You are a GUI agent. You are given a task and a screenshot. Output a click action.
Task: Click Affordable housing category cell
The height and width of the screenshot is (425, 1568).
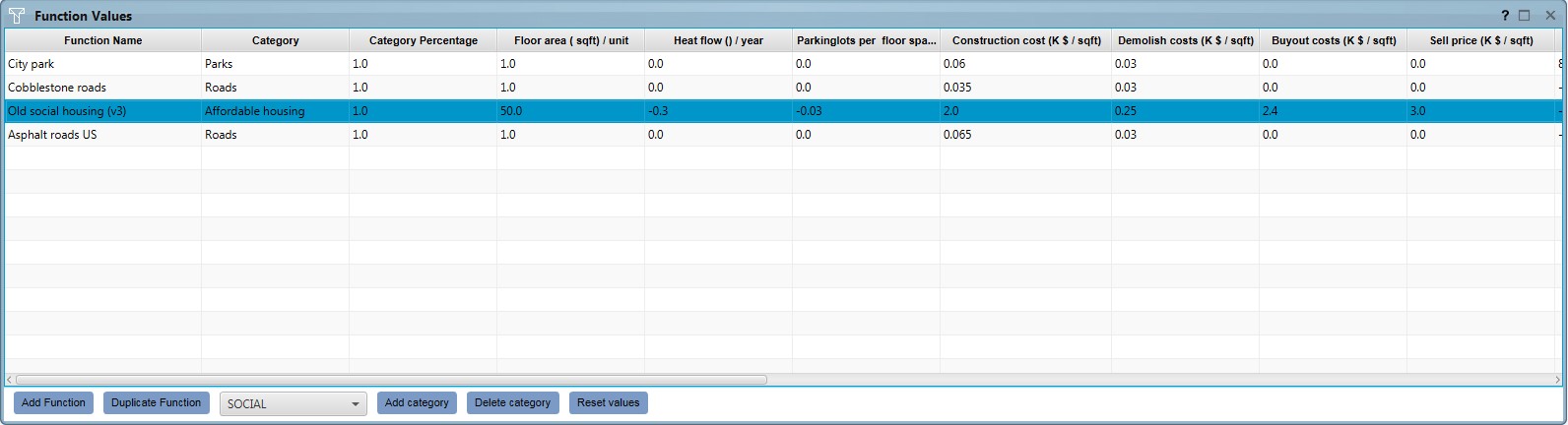pos(276,111)
